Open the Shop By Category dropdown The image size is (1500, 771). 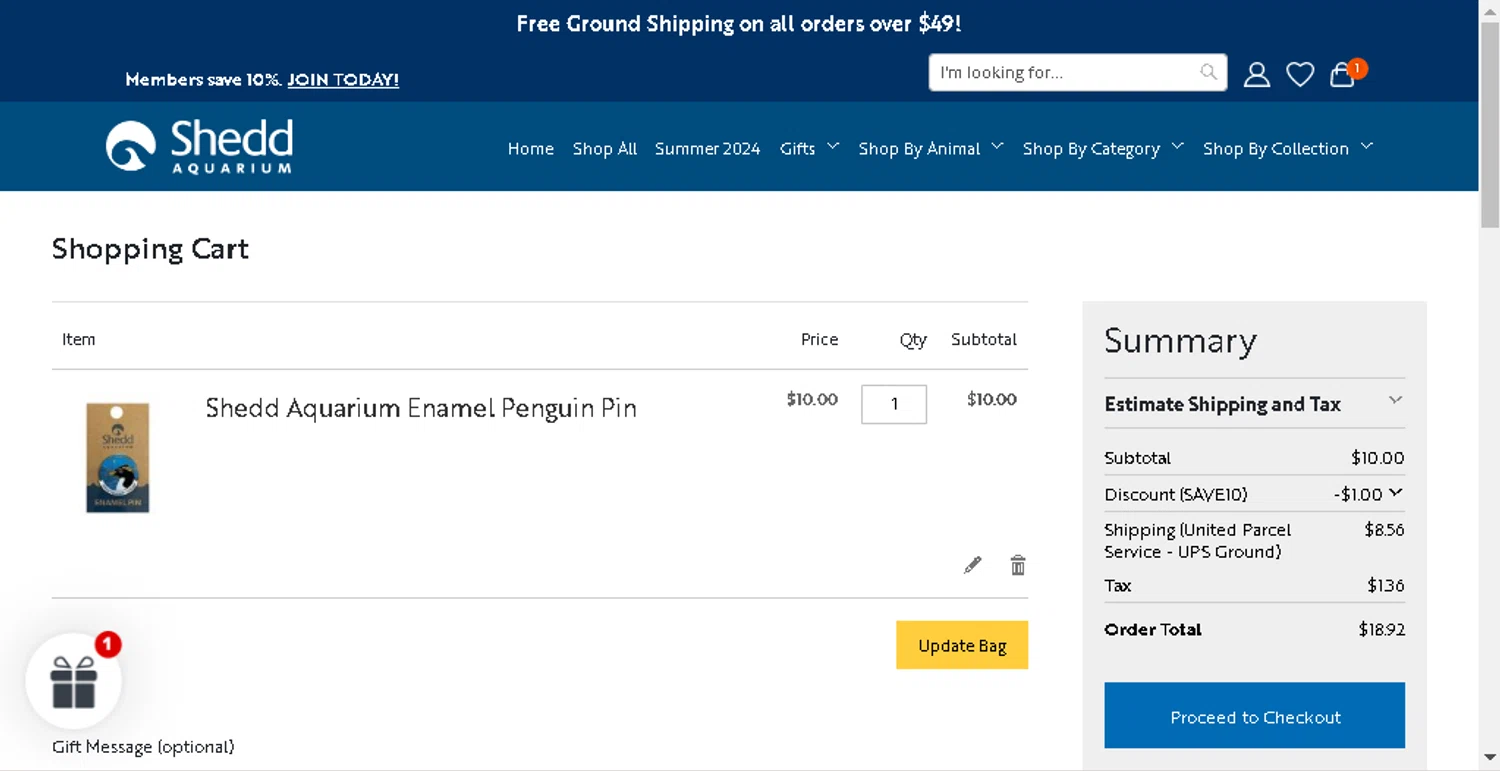click(1102, 148)
